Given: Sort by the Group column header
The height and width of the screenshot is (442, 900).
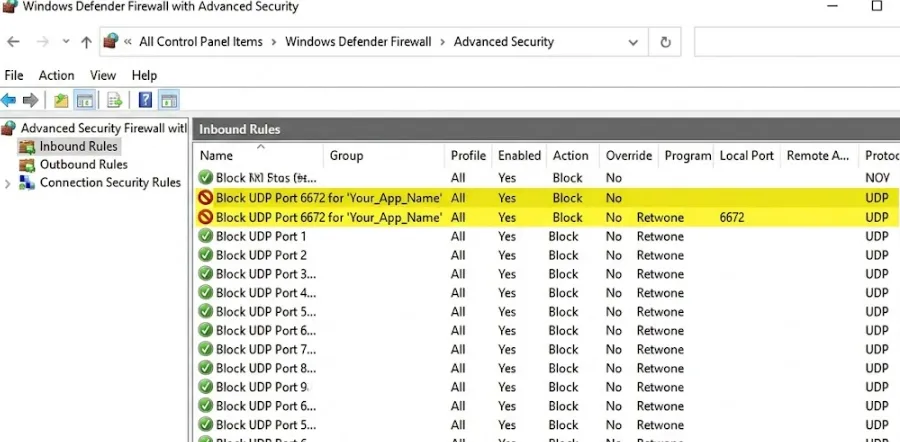Looking at the screenshot, I should coord(346,156).
